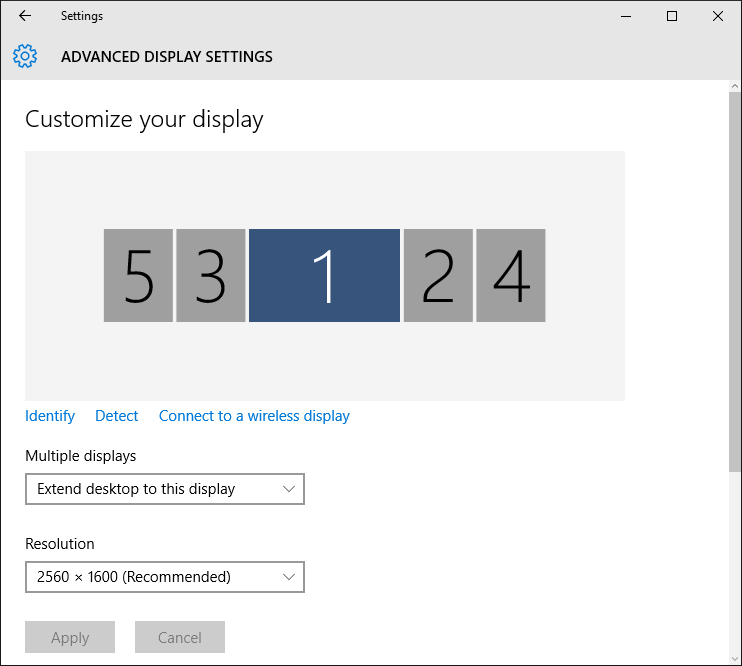This screenshot has width=742, height=666.
Task: Open the Multiple displays dropdown
Action: point(165,489)
